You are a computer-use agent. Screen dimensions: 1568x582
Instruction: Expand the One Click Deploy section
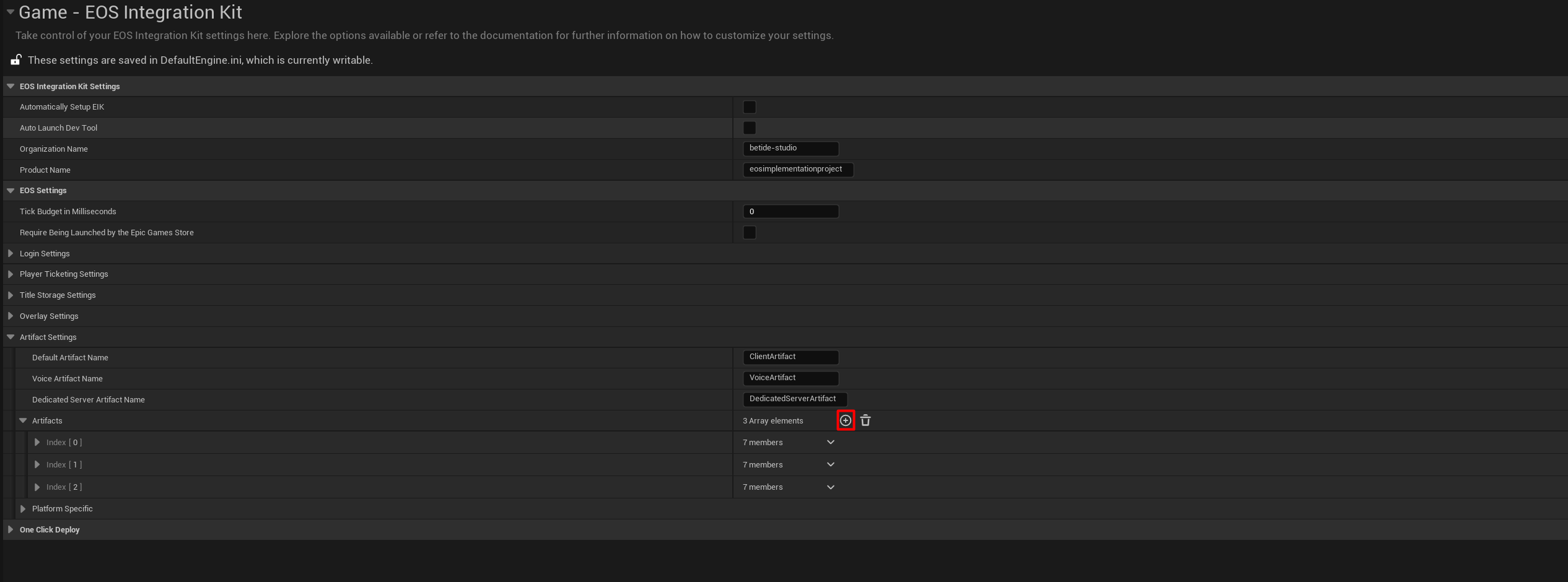pyautogui.click(x=11, y=529)
